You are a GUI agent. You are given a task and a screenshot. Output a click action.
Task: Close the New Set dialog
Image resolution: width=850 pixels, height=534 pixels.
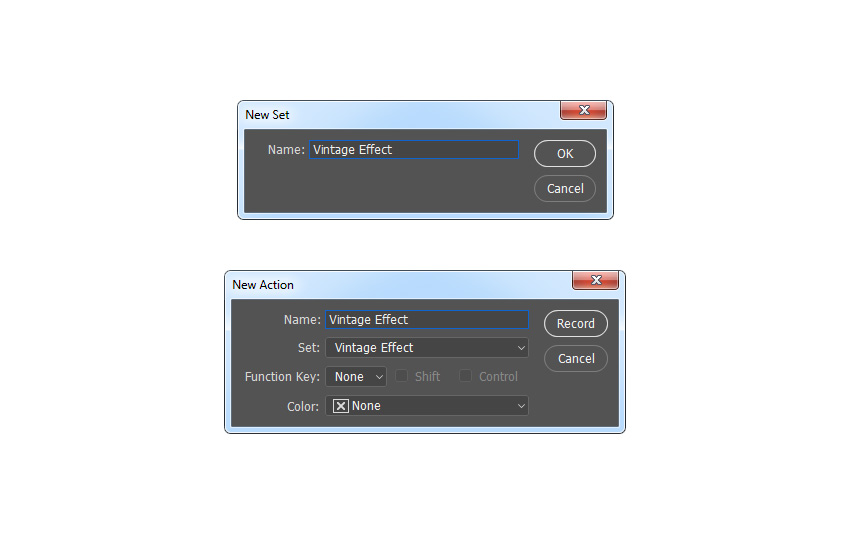click(x=583, y=110)
